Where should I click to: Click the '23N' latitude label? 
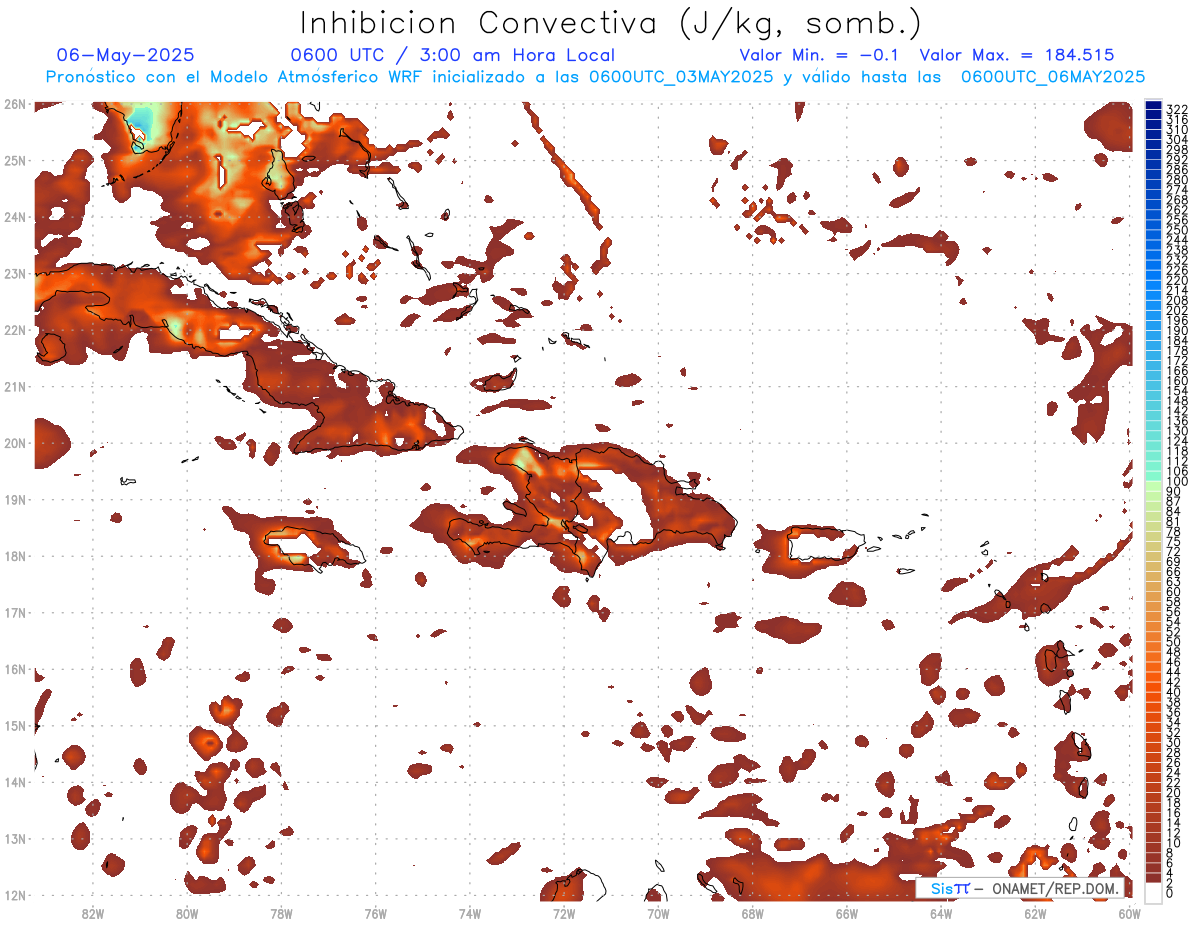(x=15, y=273)
